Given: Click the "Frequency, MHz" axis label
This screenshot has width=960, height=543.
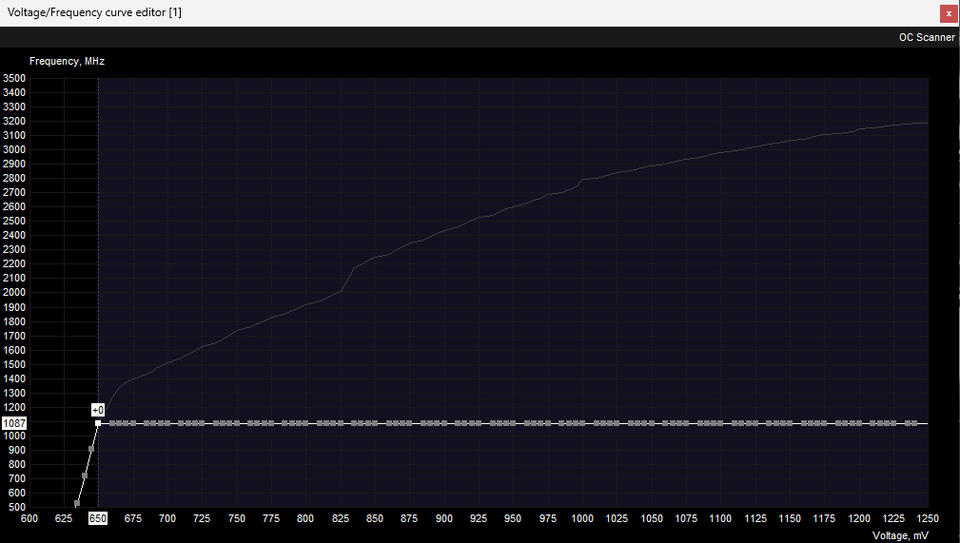Looking at the screenshot, I should [67, 61].
